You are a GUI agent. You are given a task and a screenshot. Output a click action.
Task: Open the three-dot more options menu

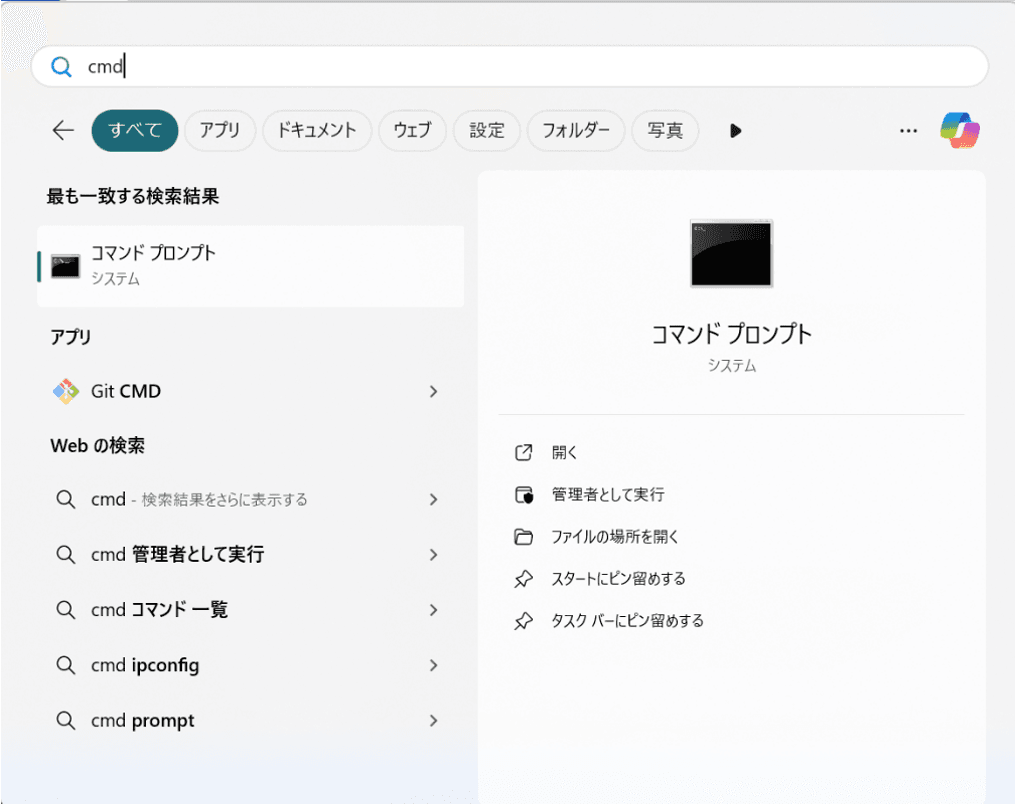pyautogui.click(x=908, y=130)
